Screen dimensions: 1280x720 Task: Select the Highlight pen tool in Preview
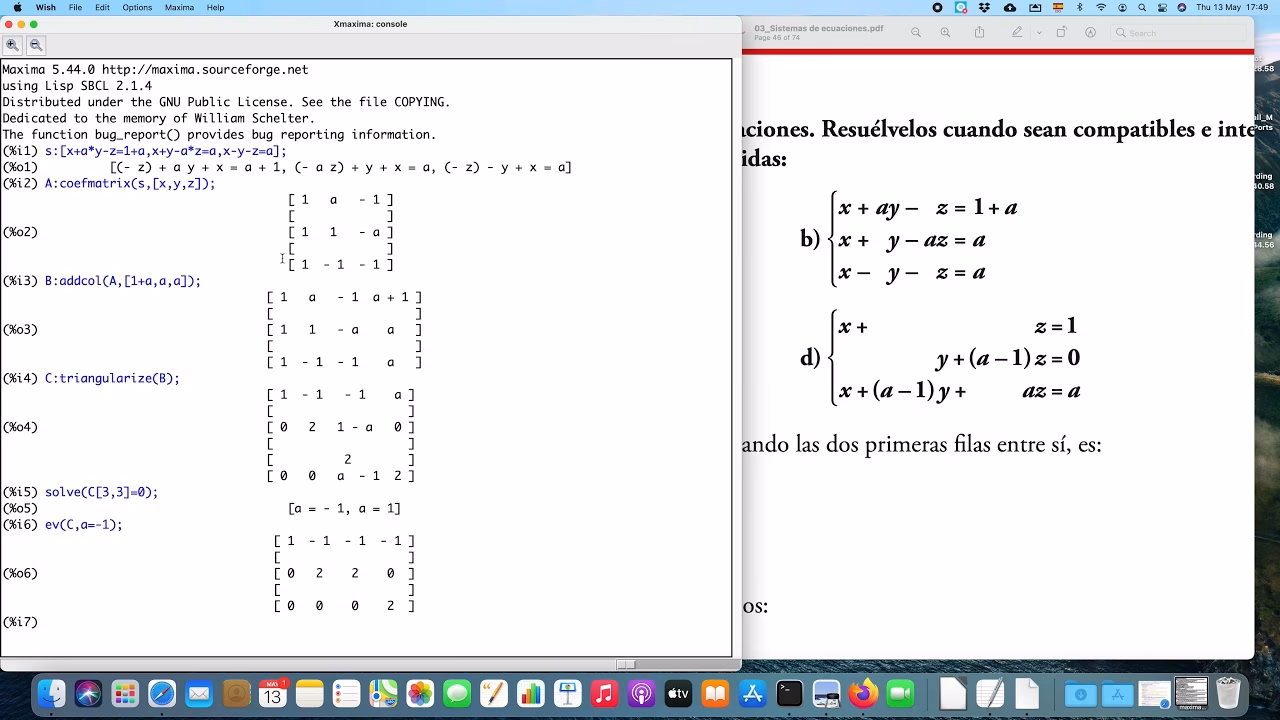click(x=1017, y=33)
